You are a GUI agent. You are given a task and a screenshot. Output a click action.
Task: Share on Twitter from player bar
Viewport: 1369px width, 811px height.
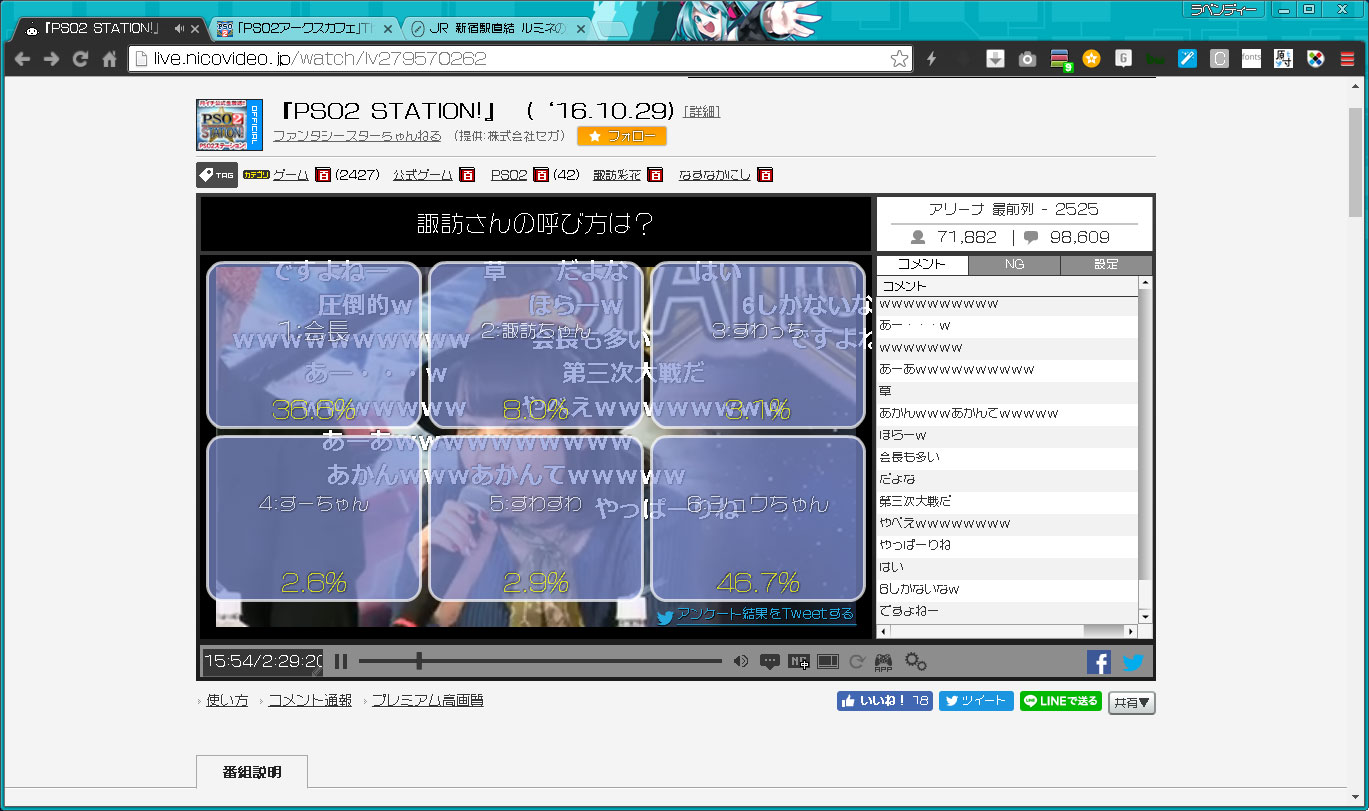click(1133, 662)
